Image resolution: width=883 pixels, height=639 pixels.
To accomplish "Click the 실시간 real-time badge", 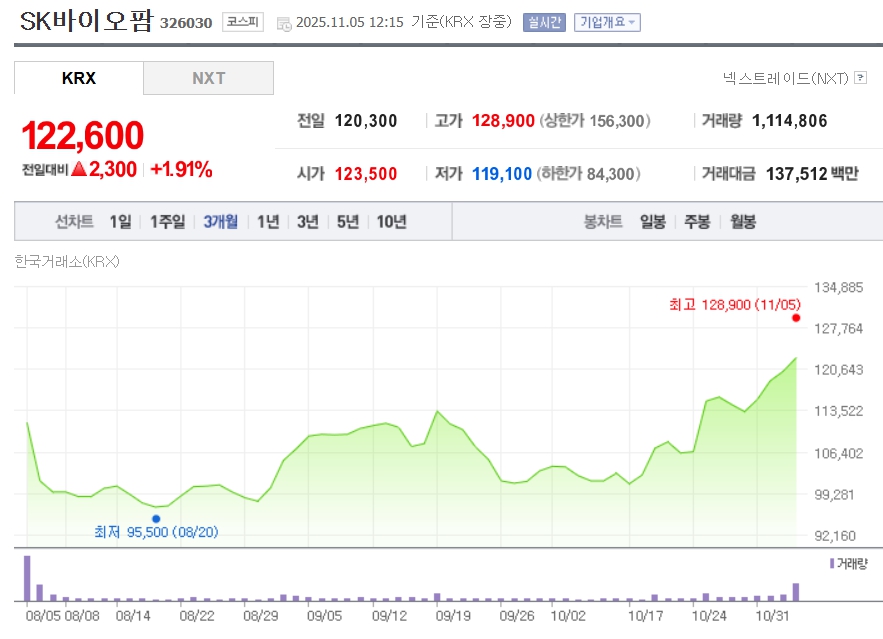I will click(544, 22).
